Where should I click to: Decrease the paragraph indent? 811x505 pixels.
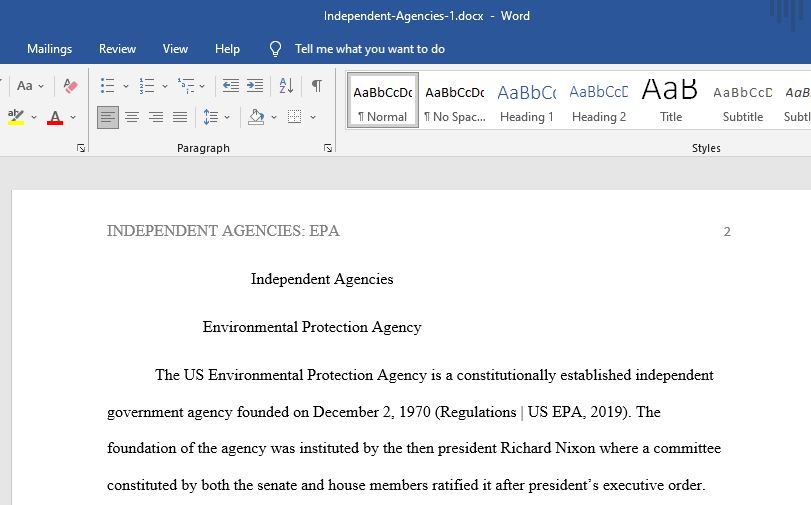[x=231, y=85]
